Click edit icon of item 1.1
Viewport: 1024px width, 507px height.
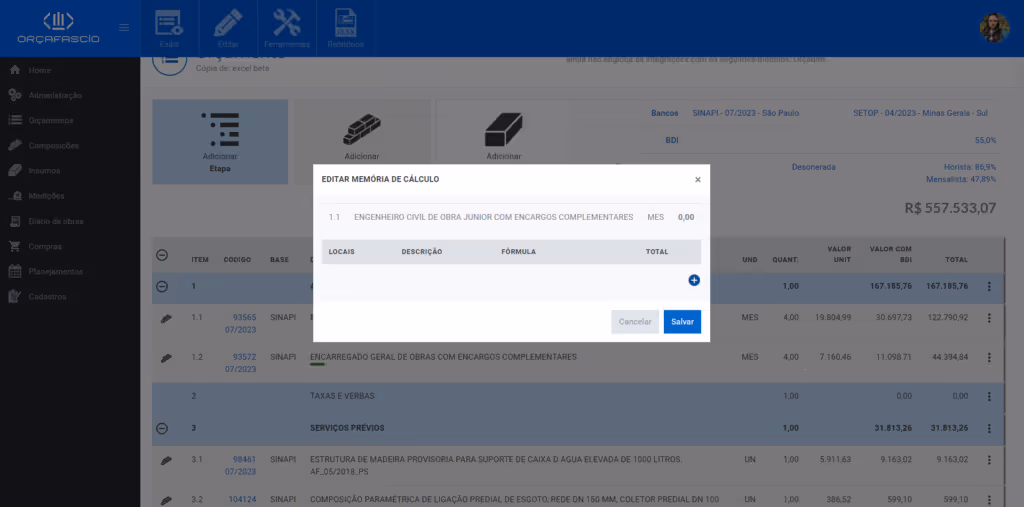tap(166, 318)
